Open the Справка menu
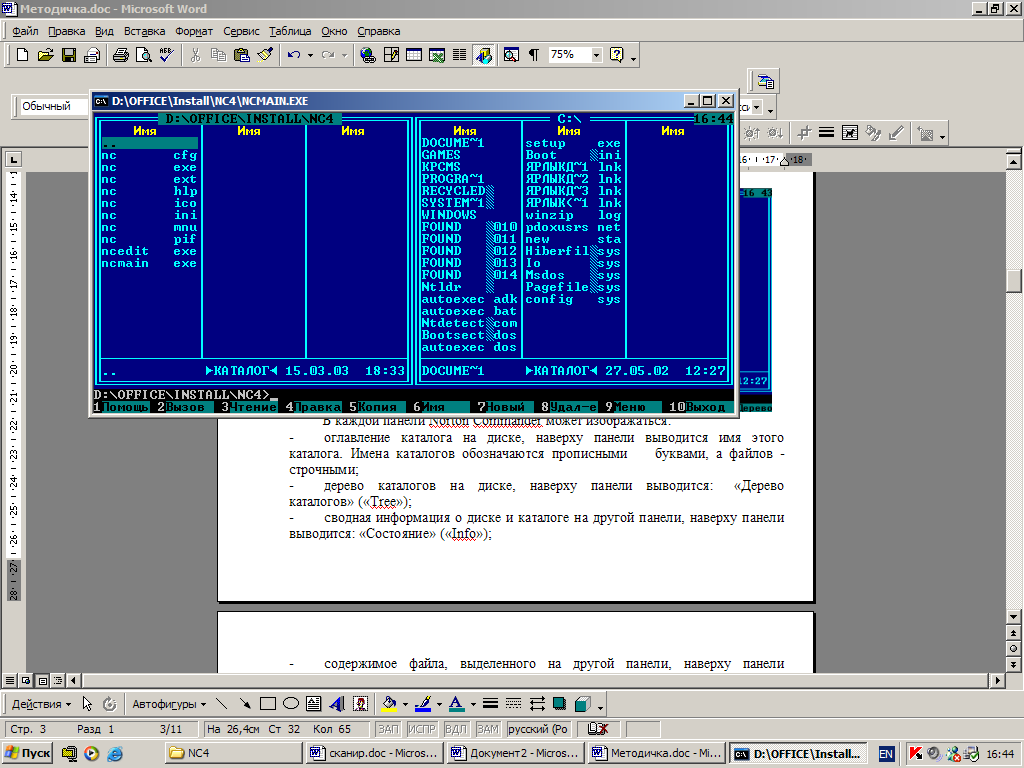This screenshot has height=768, width=1024. click(x=379, y=31)
